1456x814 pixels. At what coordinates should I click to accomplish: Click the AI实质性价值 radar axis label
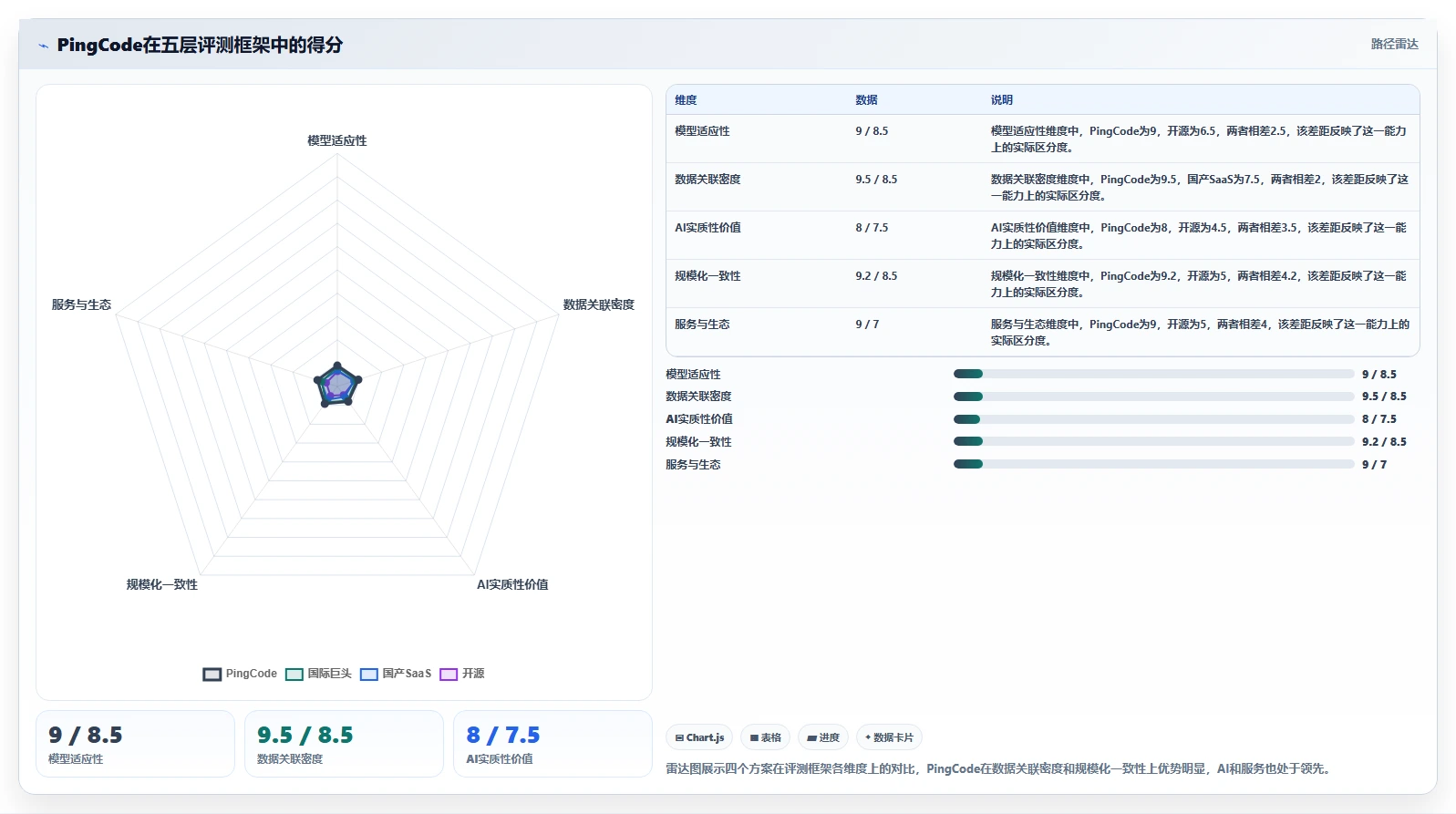click(x=512, y=584)
